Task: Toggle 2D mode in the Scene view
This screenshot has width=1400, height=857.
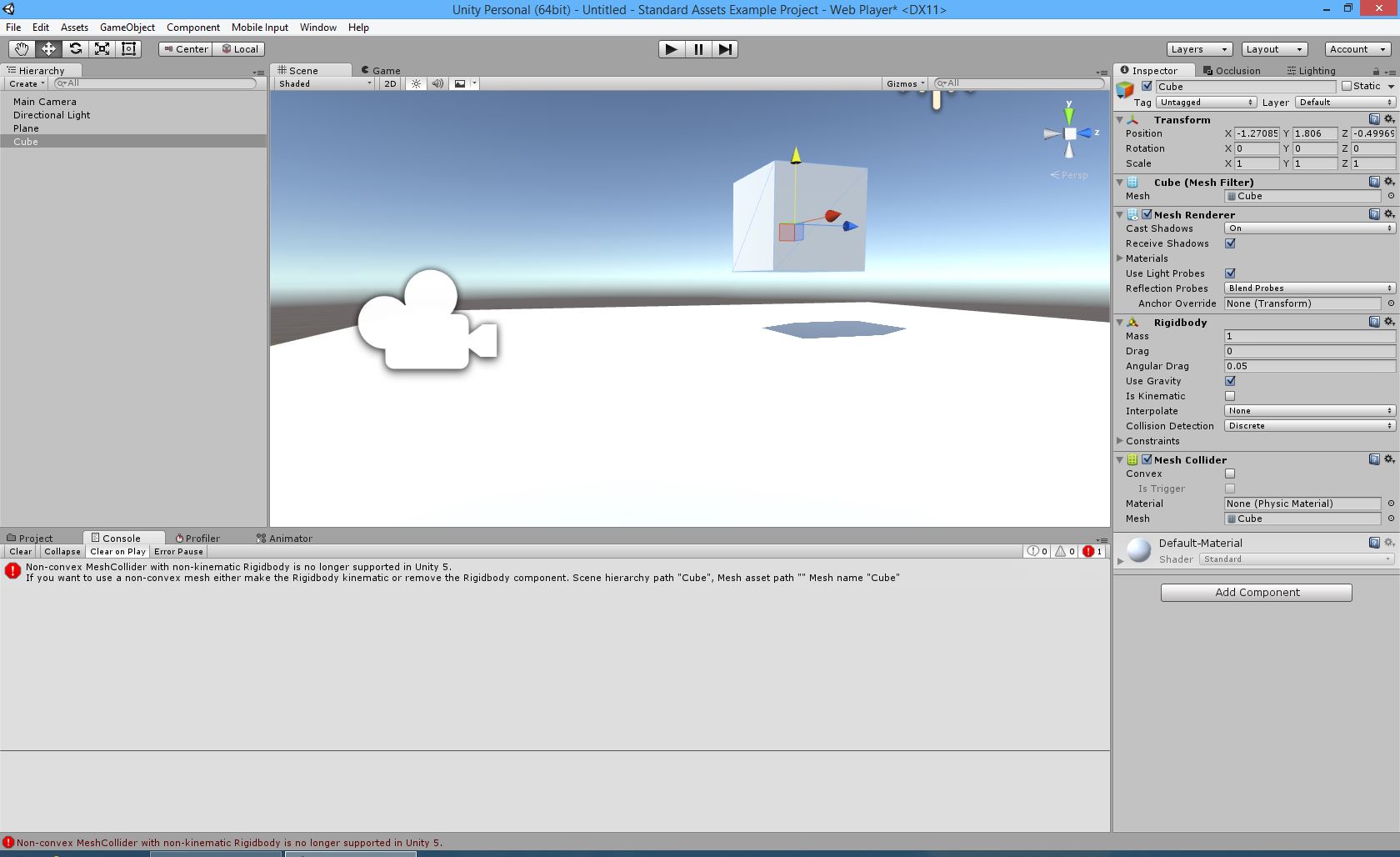Action: [389, 83]
